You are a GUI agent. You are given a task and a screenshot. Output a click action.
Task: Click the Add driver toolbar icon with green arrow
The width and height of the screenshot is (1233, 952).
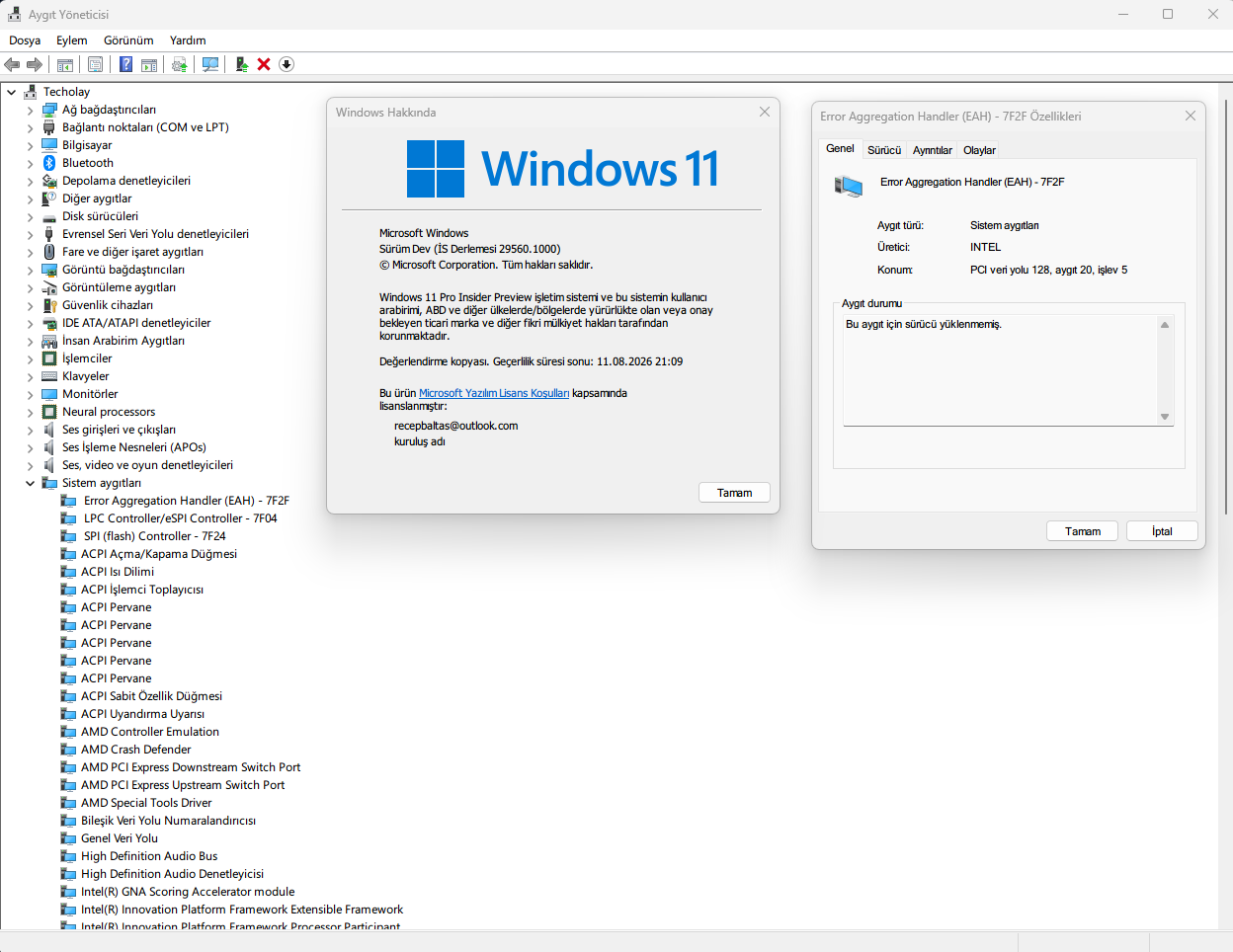[241, 64]
